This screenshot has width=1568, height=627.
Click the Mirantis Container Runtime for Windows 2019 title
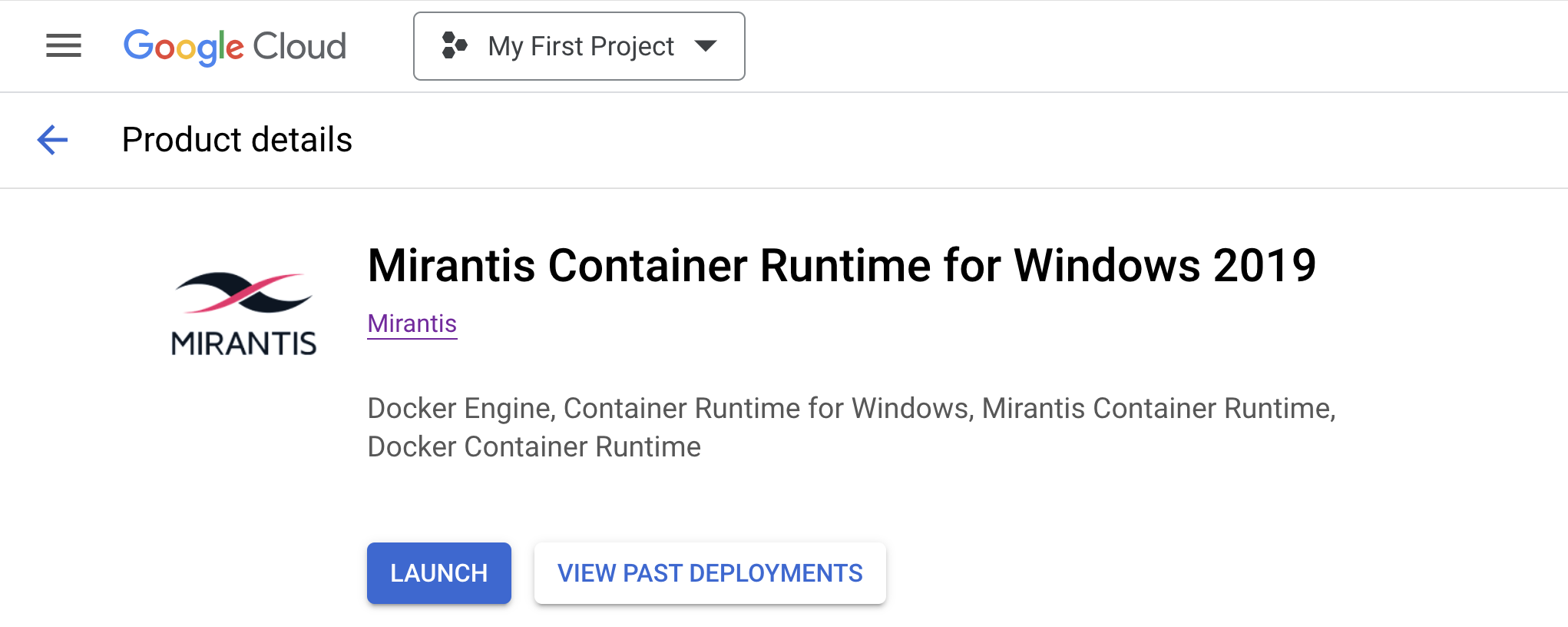click(x=842, y=266)
